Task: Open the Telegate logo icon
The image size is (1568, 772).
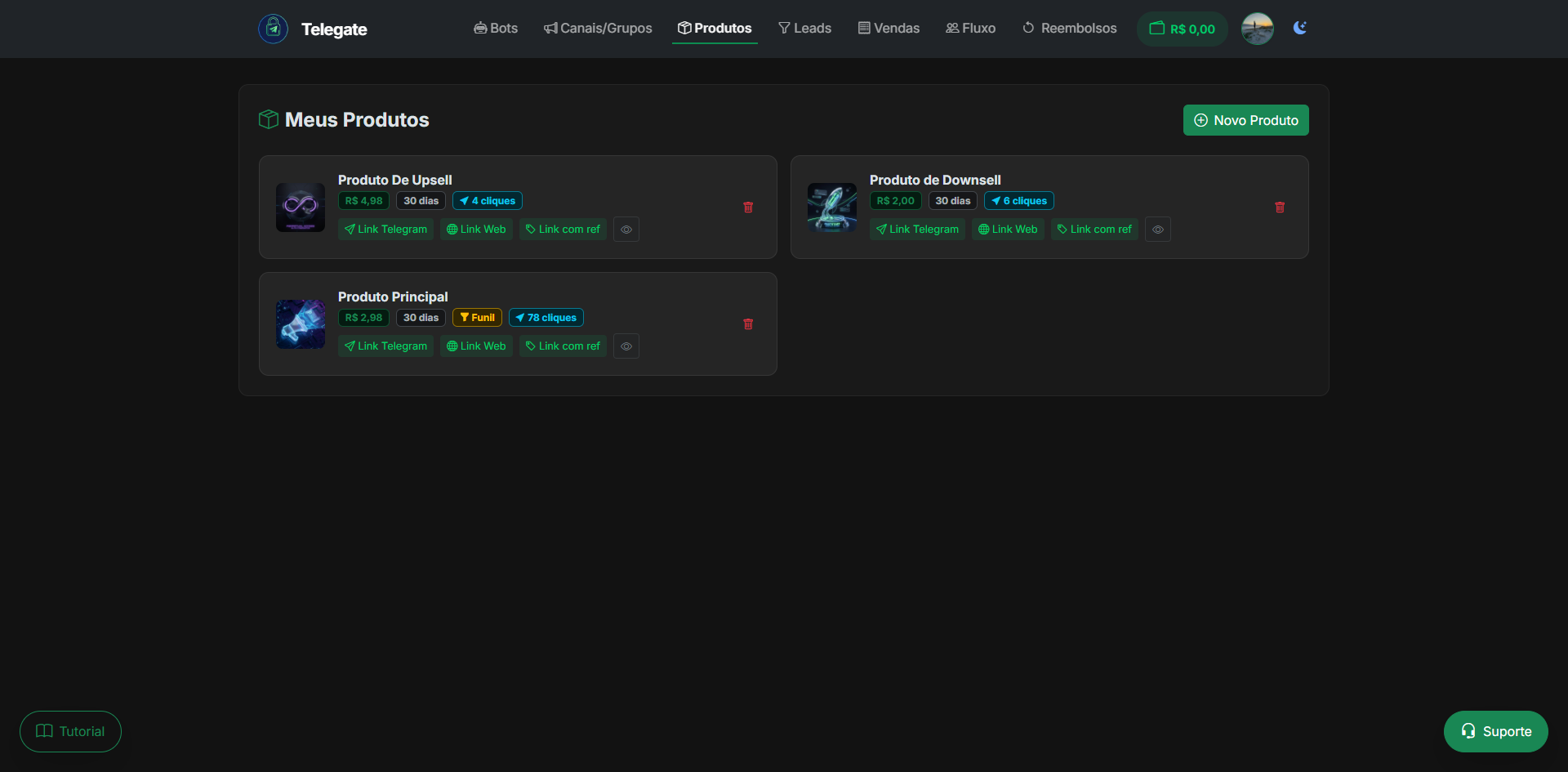Action: pos(273,29)
